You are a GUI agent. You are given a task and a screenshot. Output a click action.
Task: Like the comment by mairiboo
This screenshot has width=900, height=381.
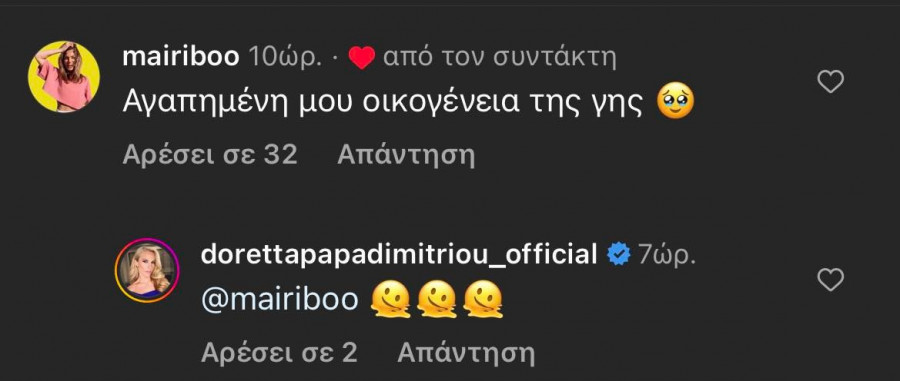[x=830, y=82]
